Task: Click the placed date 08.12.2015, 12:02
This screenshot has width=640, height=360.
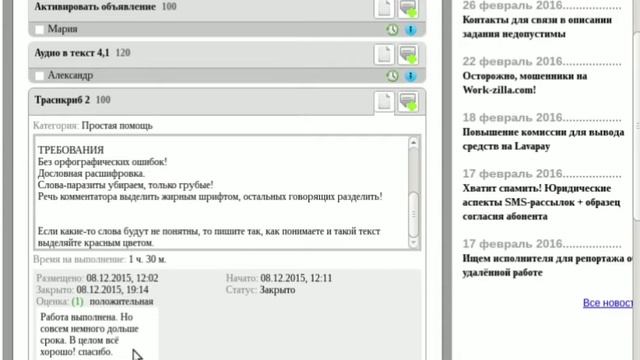Action: 122,278
